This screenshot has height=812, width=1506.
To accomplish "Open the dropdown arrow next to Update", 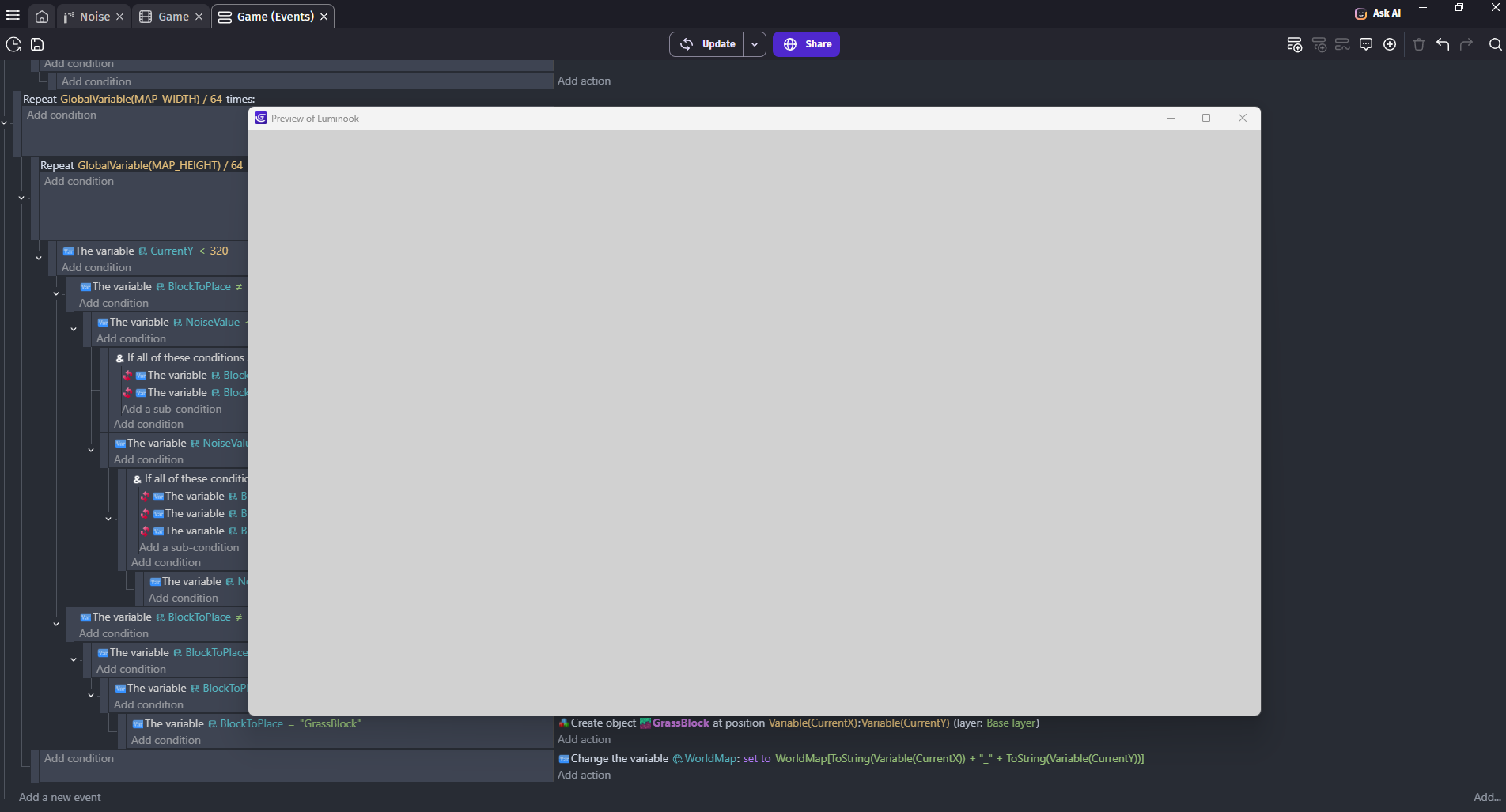I will point(755,44).
